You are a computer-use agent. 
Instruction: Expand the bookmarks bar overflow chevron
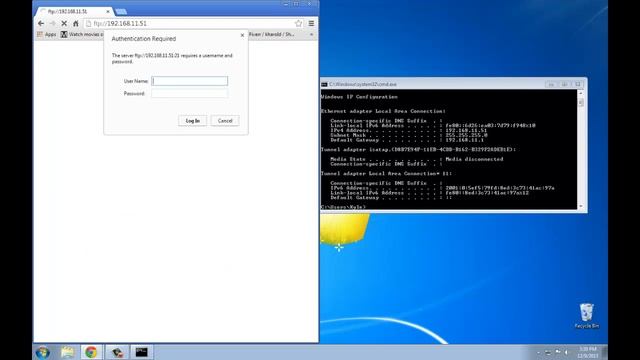click(x=311, y=35)
